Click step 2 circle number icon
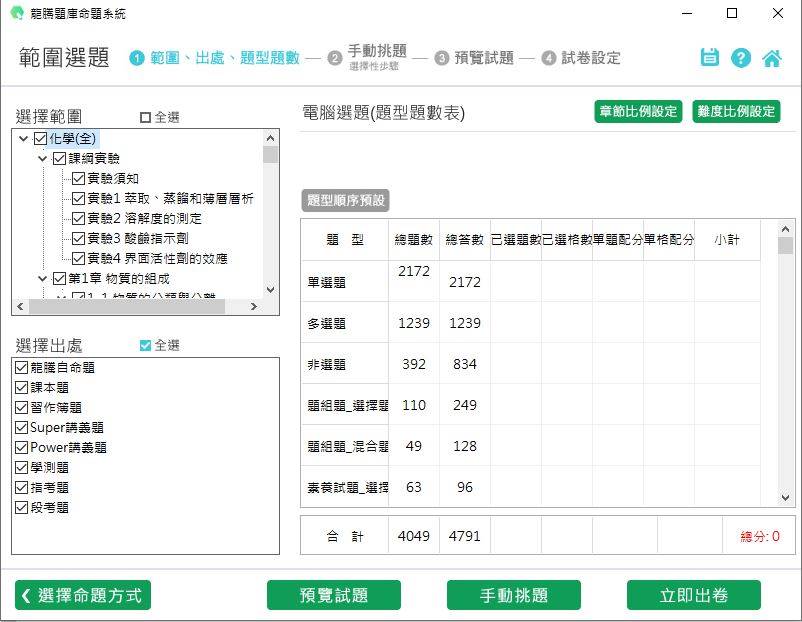Screen dimensions: 802x622 (x=335, y=58)
